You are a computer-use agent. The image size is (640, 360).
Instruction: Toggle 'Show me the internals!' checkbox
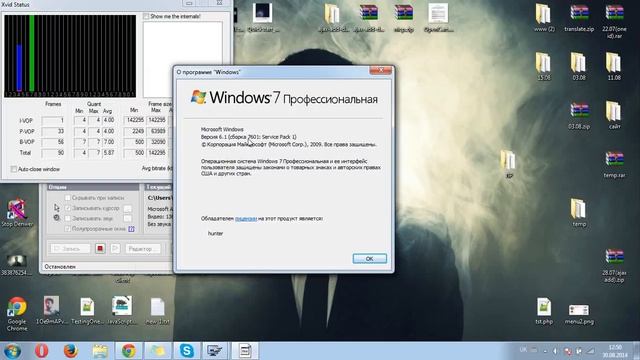tap(146, 16)
